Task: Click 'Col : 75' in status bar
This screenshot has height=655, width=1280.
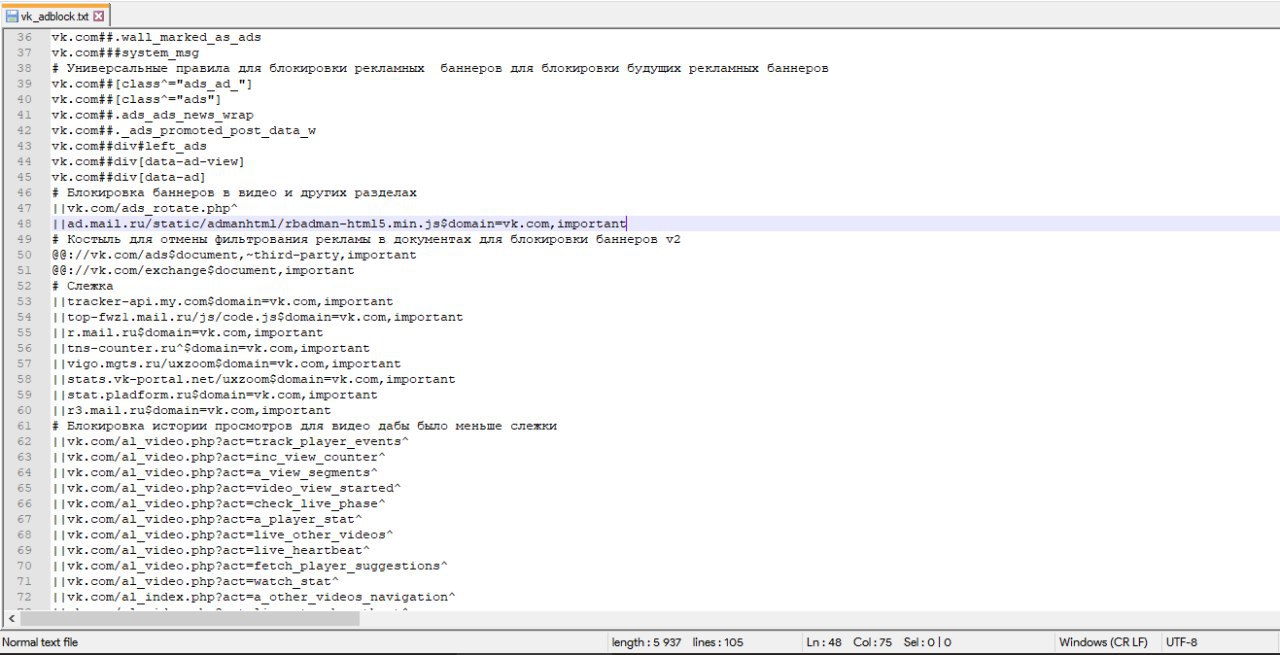Action: click(873, 642)
